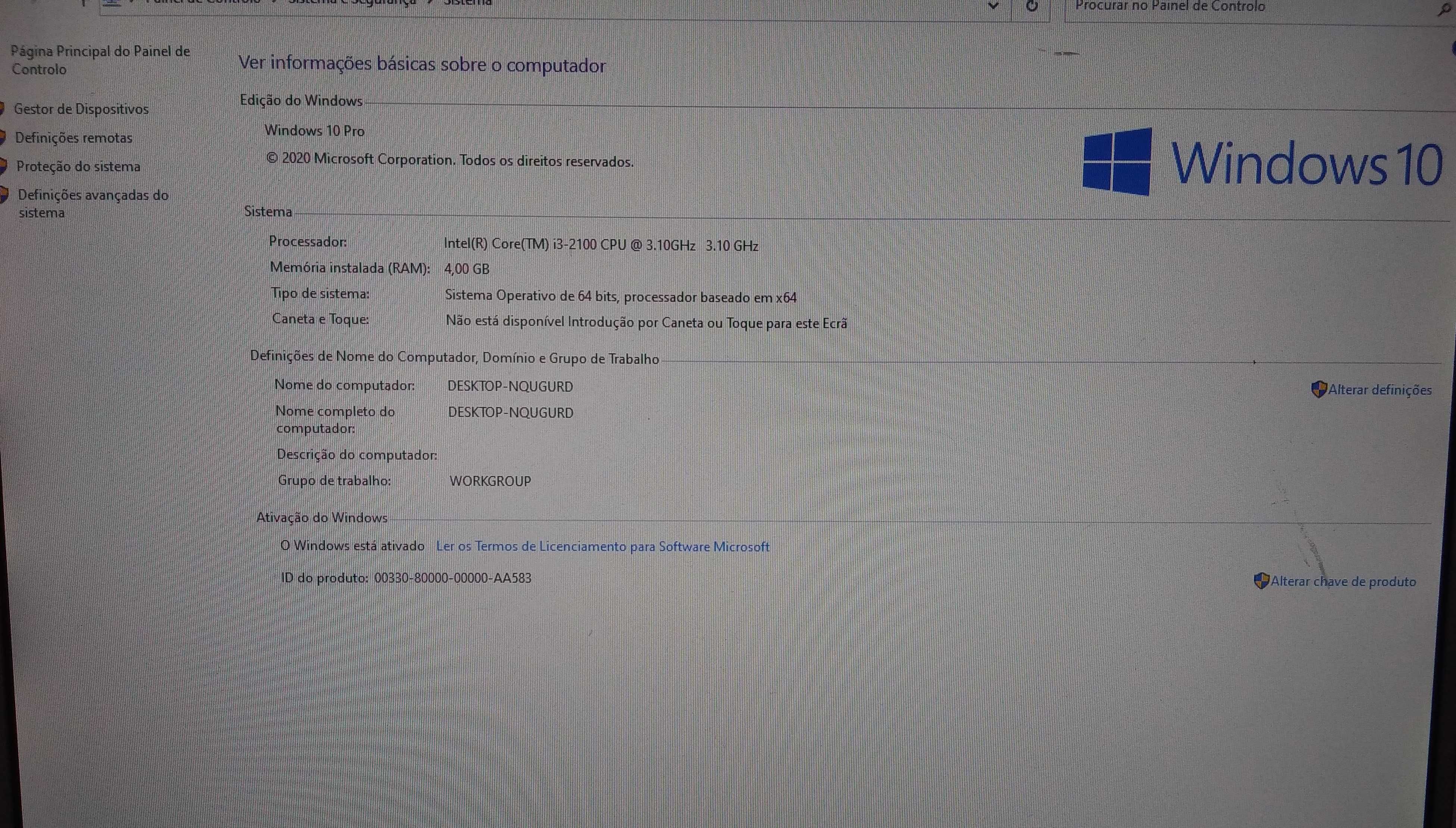Click shield icon beside Gestor de Dispositivos
This screenshot has height=828, width=1456.
[x=2, y=108]
